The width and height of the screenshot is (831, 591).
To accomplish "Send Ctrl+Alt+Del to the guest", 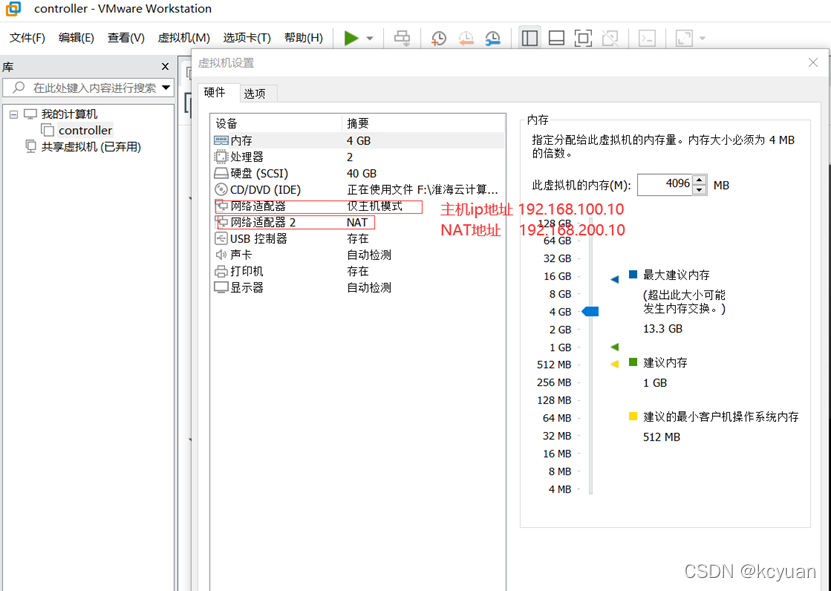I will 402,37.
